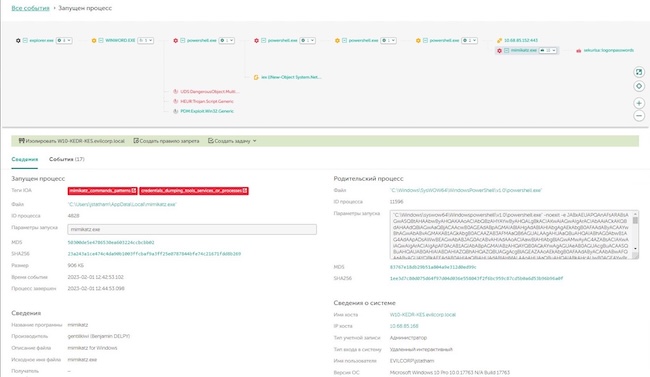Collapse the powershell.exe that spawned mimikatz.exe
The image size is (650, 377).
pos(425,41)
